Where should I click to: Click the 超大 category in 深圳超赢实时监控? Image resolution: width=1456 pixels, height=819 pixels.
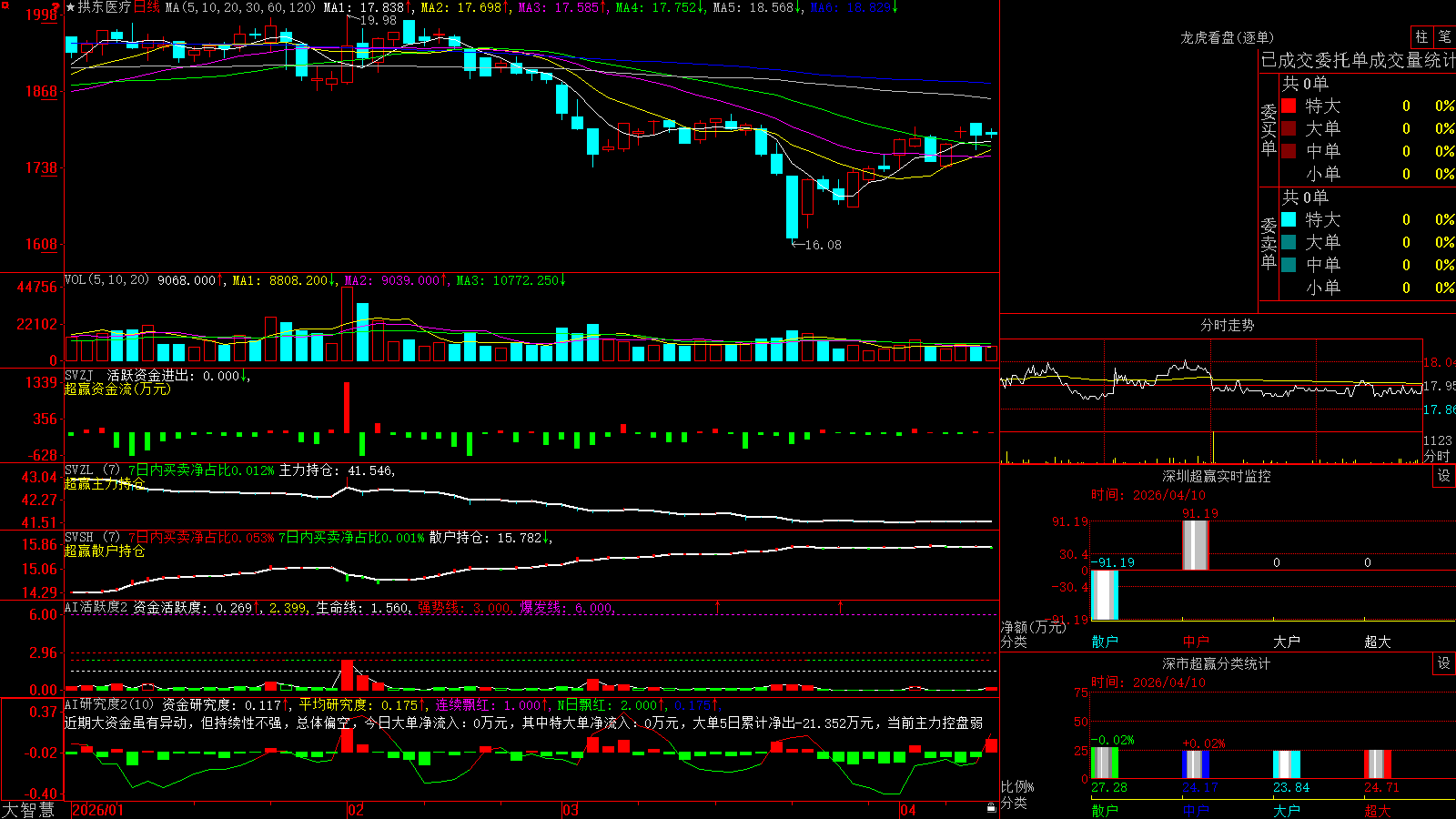click(1378, 642)
